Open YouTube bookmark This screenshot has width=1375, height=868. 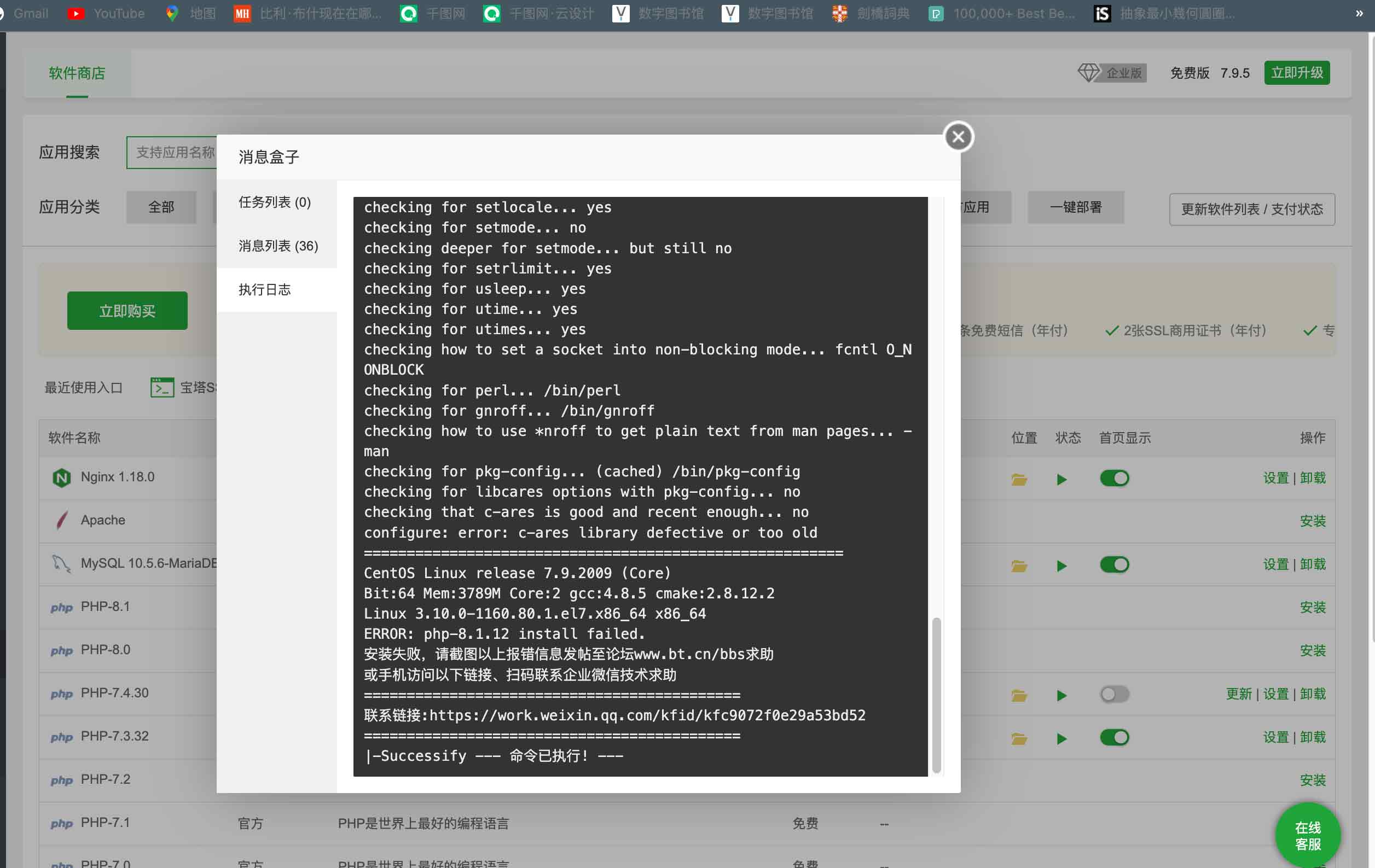[106, 13]
